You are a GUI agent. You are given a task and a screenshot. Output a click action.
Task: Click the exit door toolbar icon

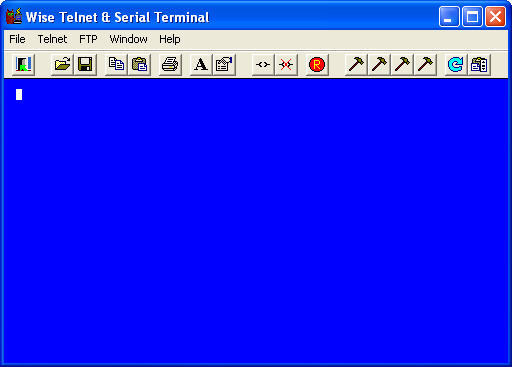23,64
